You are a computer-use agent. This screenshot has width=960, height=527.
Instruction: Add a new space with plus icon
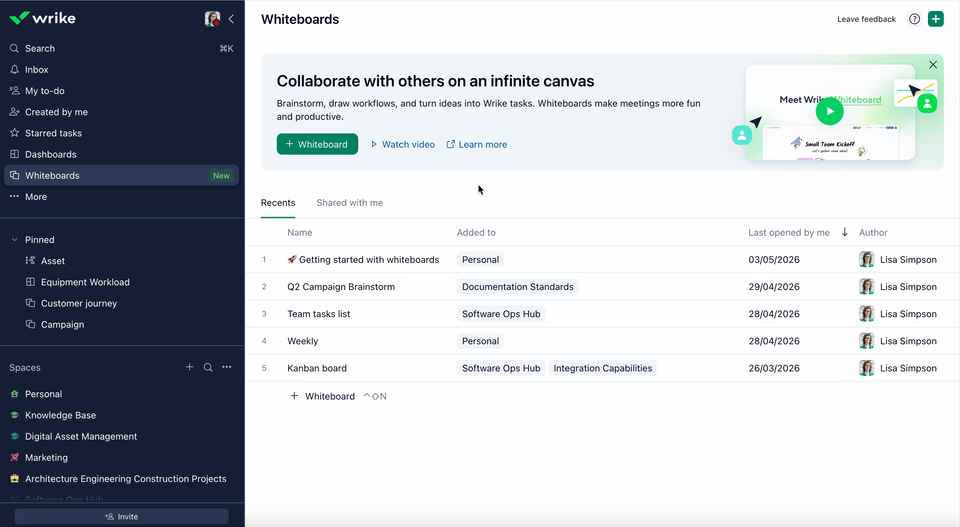pos(189,367)
